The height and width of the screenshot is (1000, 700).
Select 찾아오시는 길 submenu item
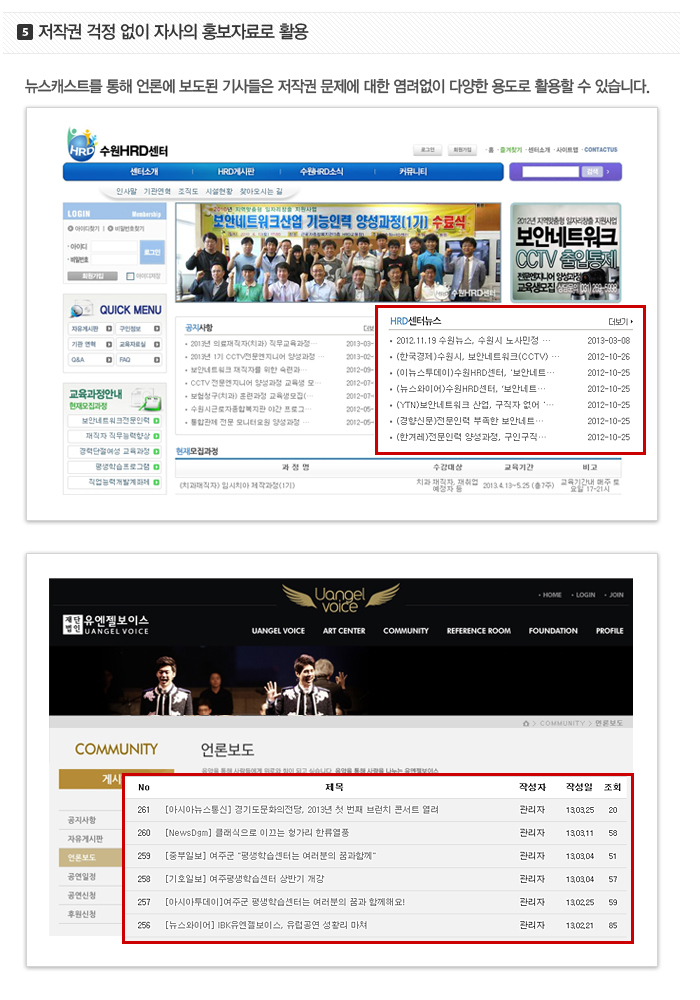[261, 191]
